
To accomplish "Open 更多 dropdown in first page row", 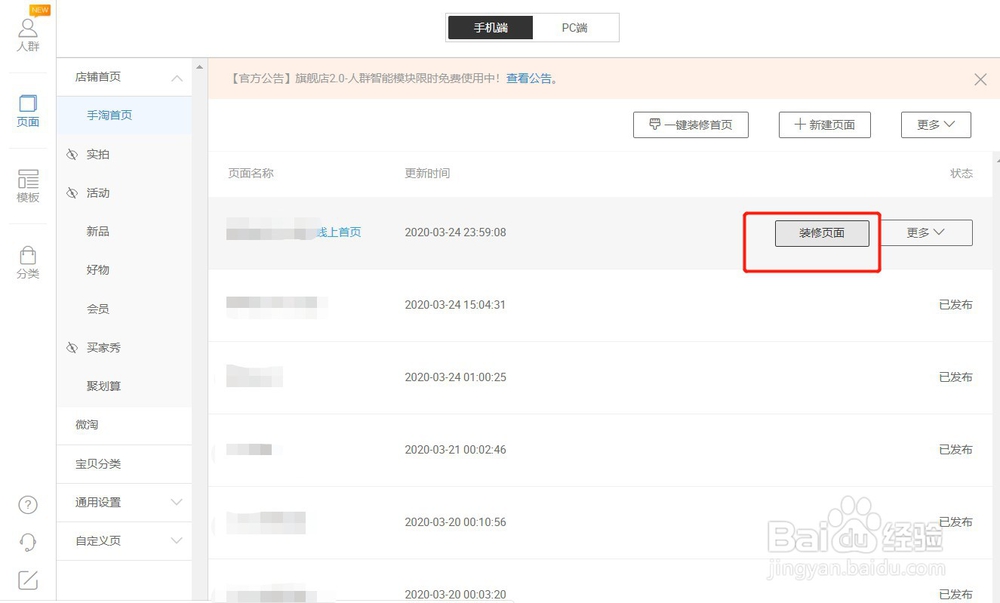I will coord(926,233).
